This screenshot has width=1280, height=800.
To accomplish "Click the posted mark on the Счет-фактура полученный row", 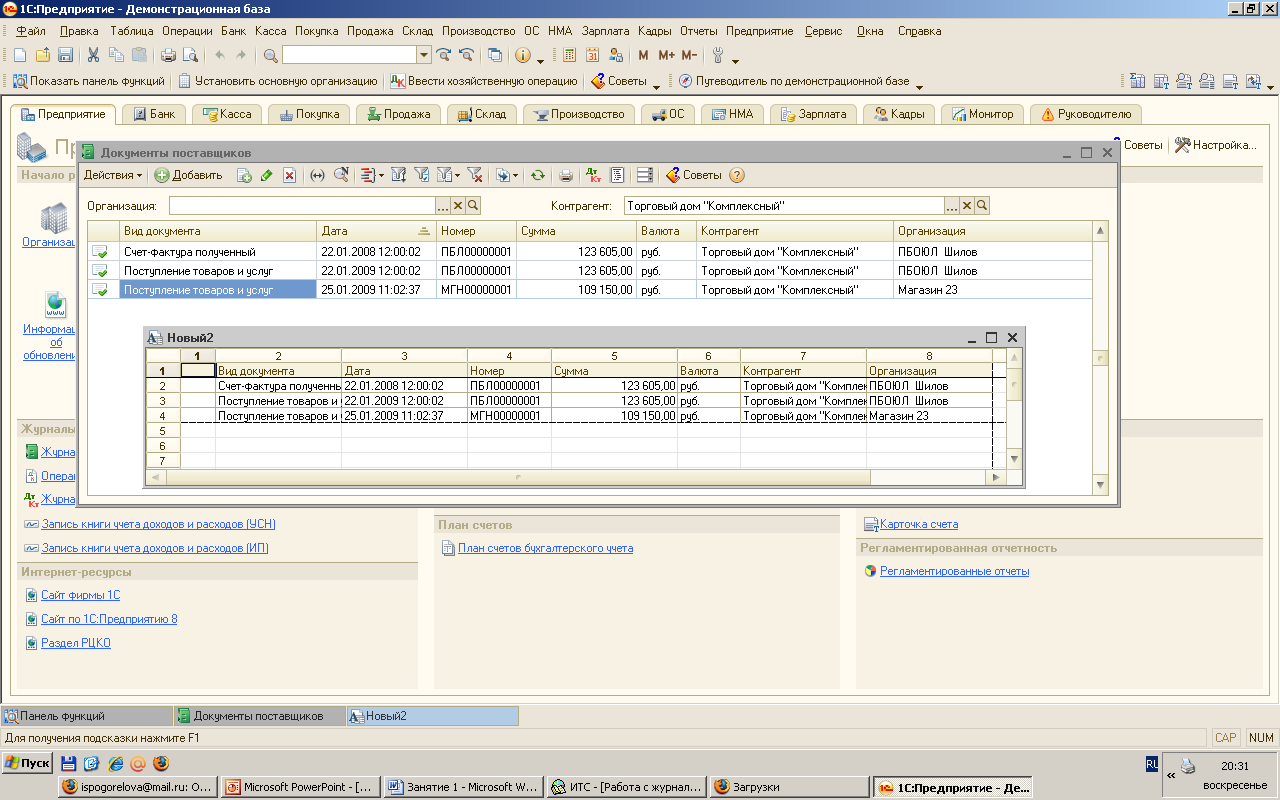I will [x=100, y=252].
